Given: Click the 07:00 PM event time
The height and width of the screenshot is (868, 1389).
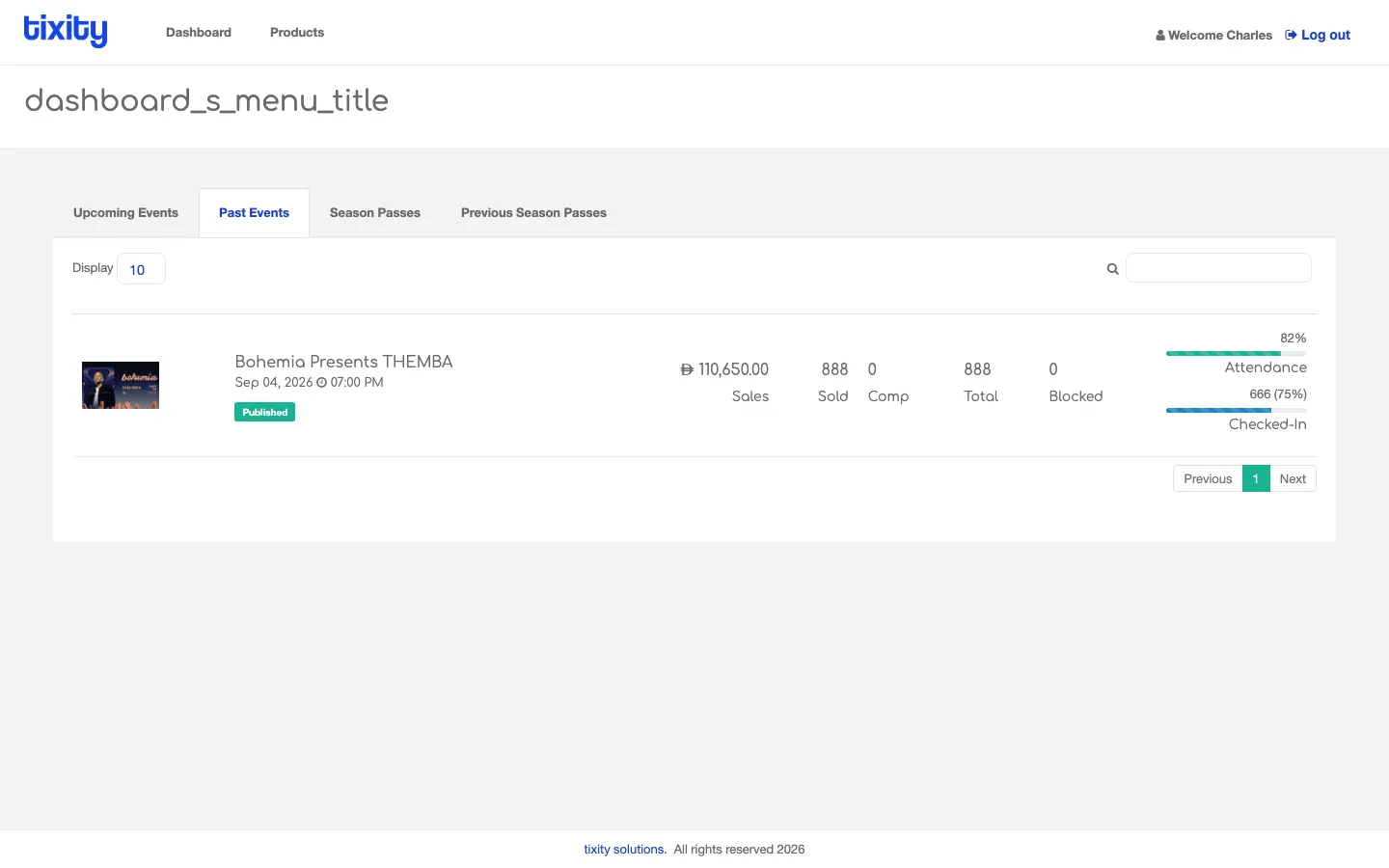Looking at the screenshot, I should click(357, 383).
